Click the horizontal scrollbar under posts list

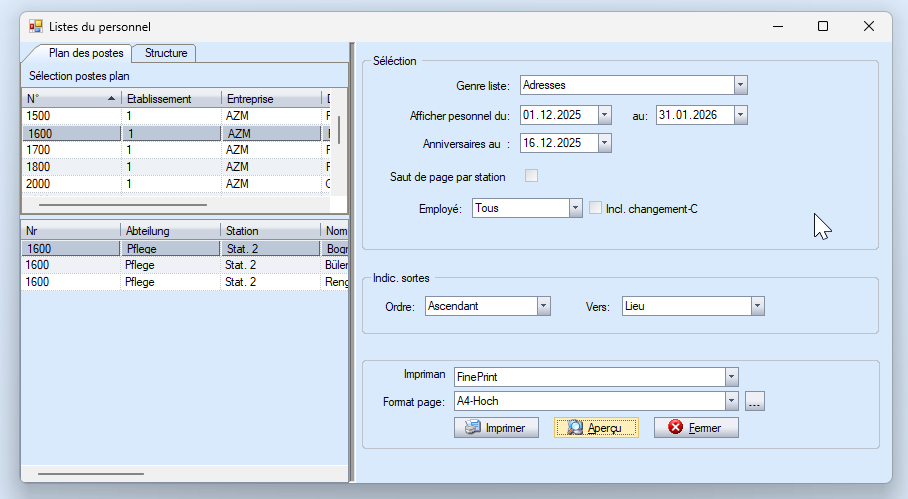[x=122, y=204]
